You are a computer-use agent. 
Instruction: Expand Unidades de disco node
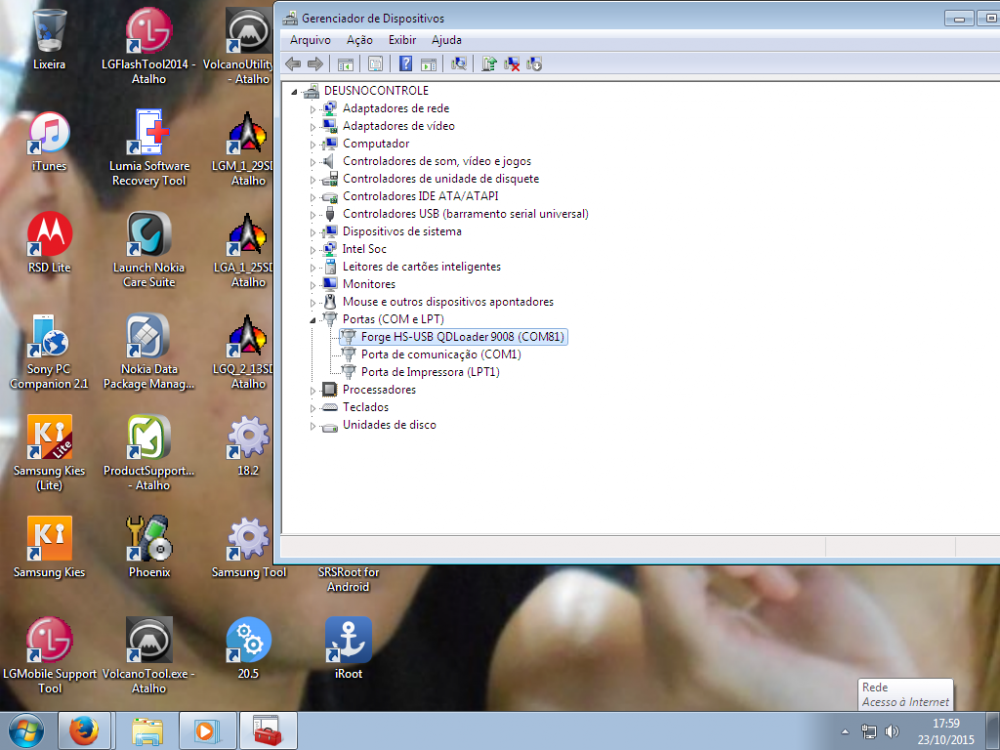click(x=312, y=426)
